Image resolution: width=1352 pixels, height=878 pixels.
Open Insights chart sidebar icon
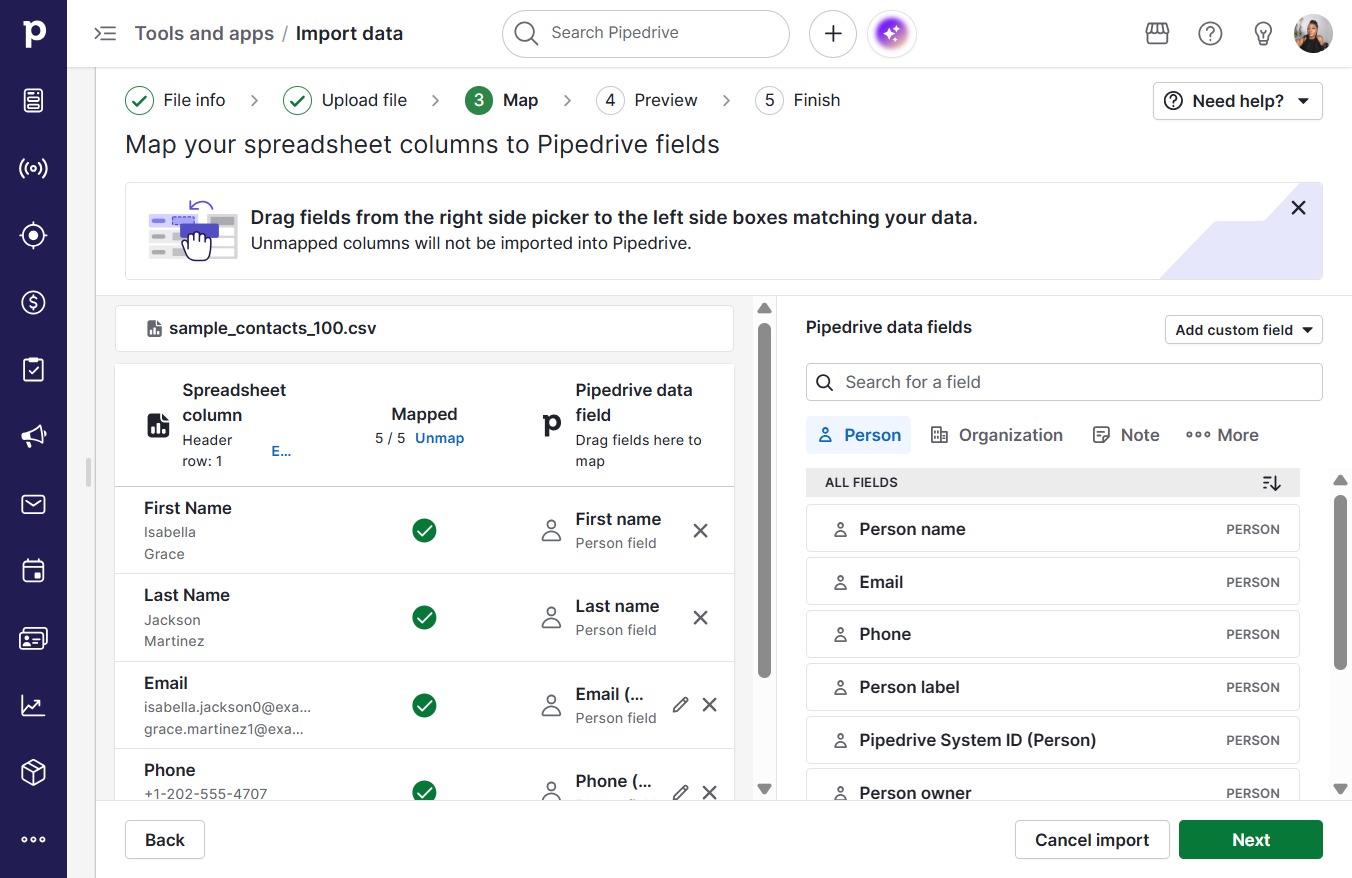click(33, 705)
